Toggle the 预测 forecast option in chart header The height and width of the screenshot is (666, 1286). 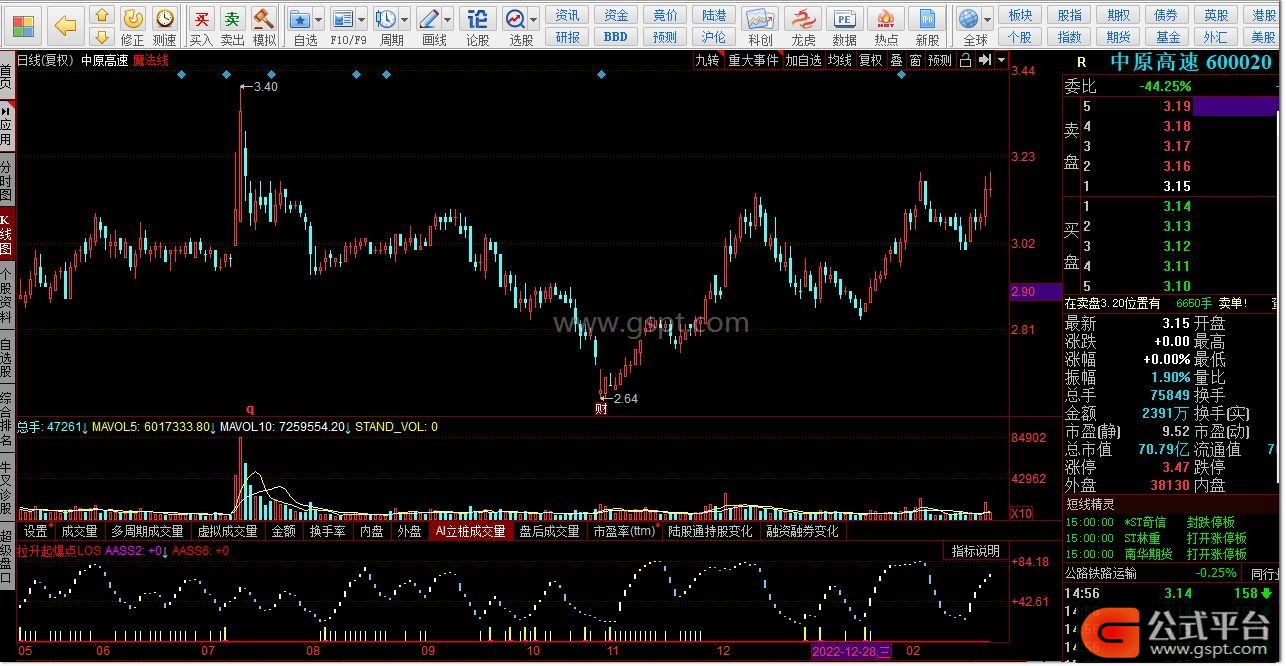click(x=940, y=60)
